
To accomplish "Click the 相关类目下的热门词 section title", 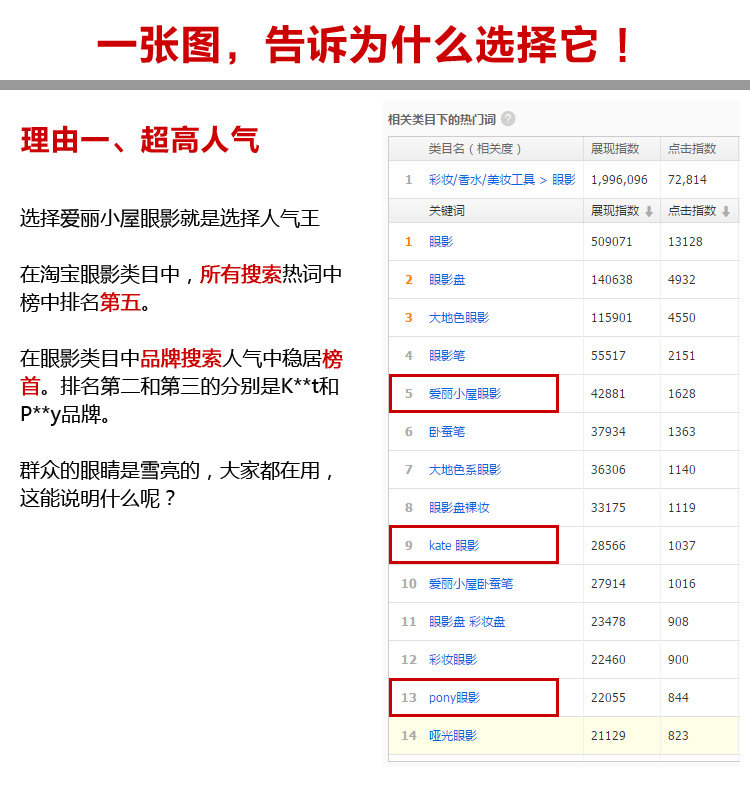I will pos(442,119).
